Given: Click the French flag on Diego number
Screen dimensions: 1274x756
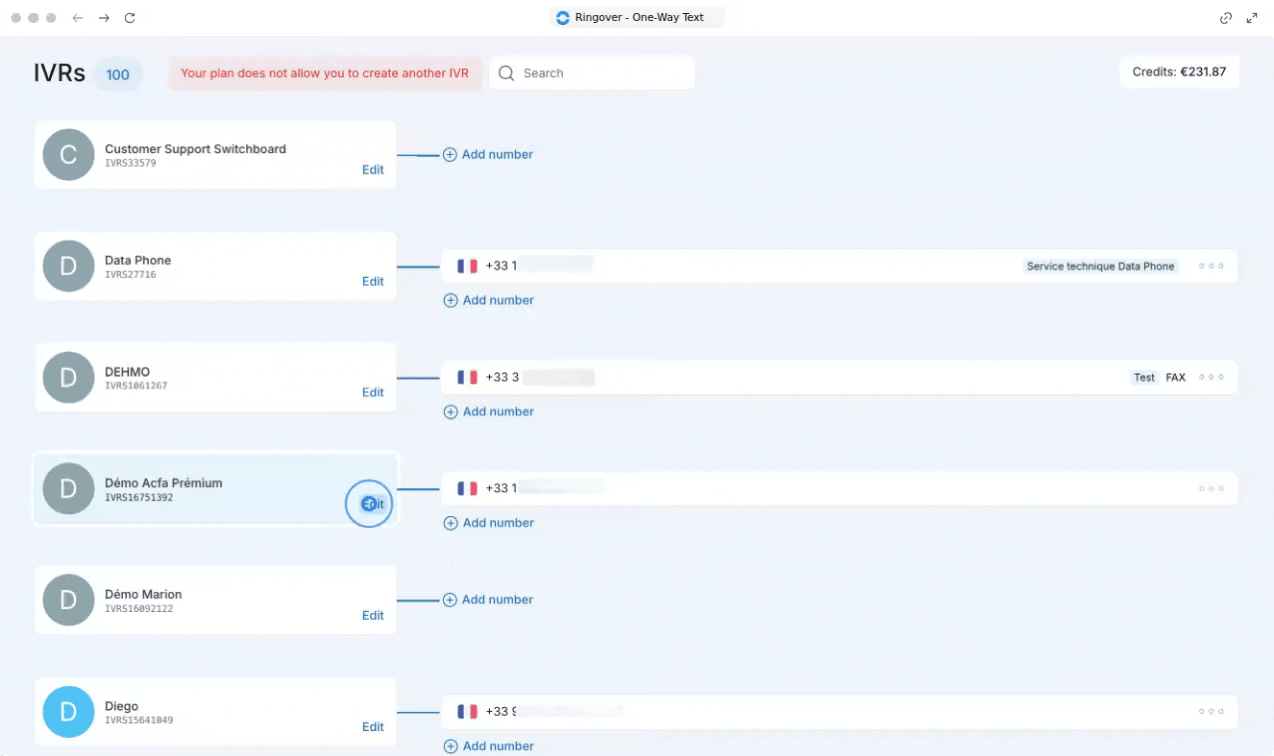Looking at the screenshot, I should click(x=467, y=712).
